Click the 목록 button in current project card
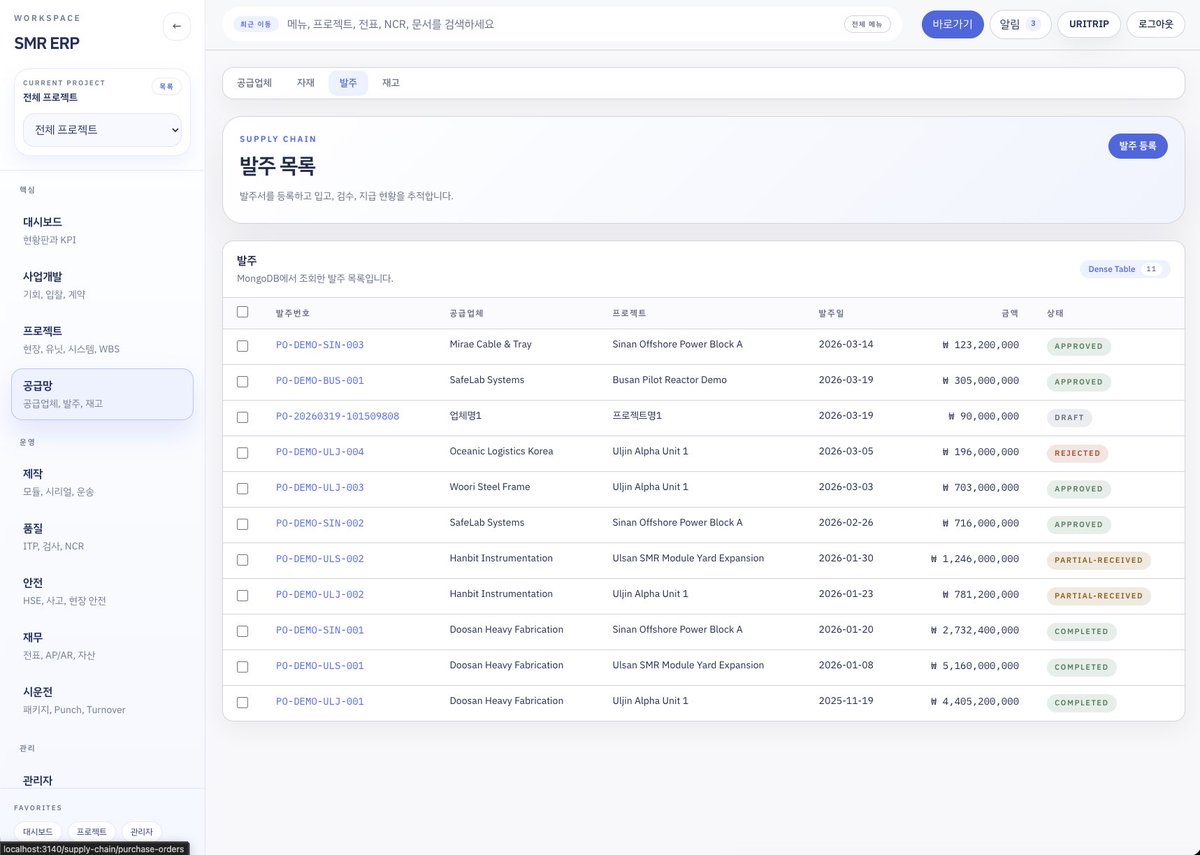 pyautogui.click(x=166, y=87)
